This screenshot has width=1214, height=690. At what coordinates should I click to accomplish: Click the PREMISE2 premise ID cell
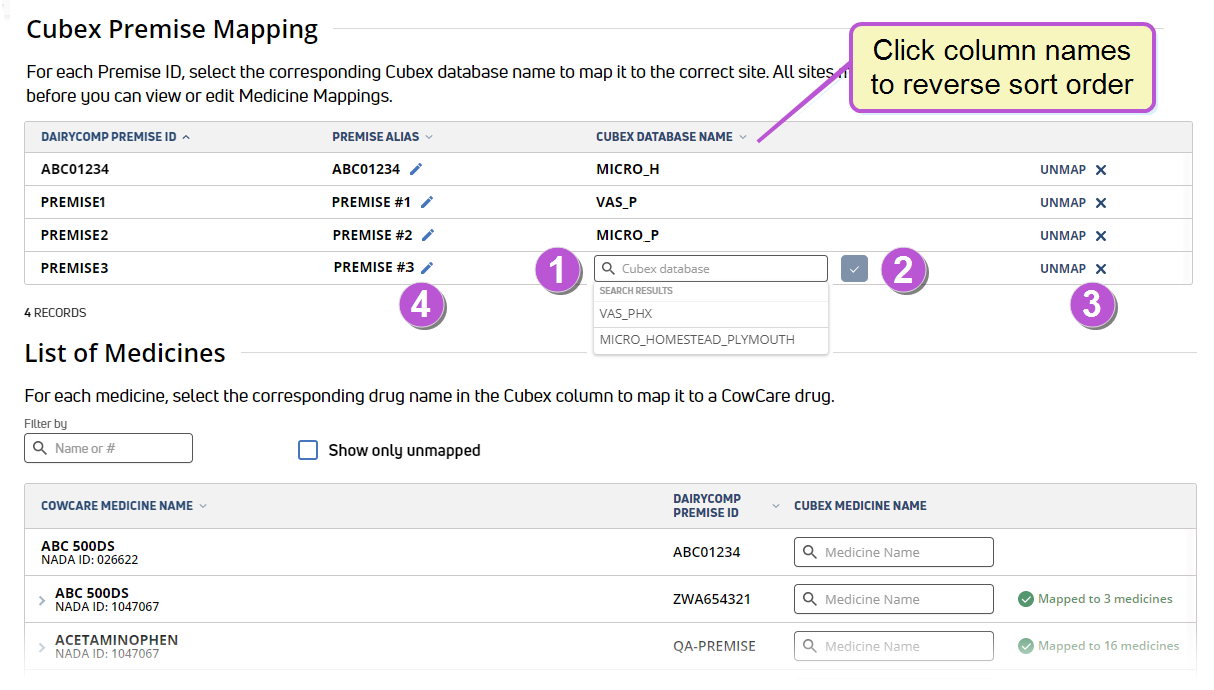(x=74, y=235)
